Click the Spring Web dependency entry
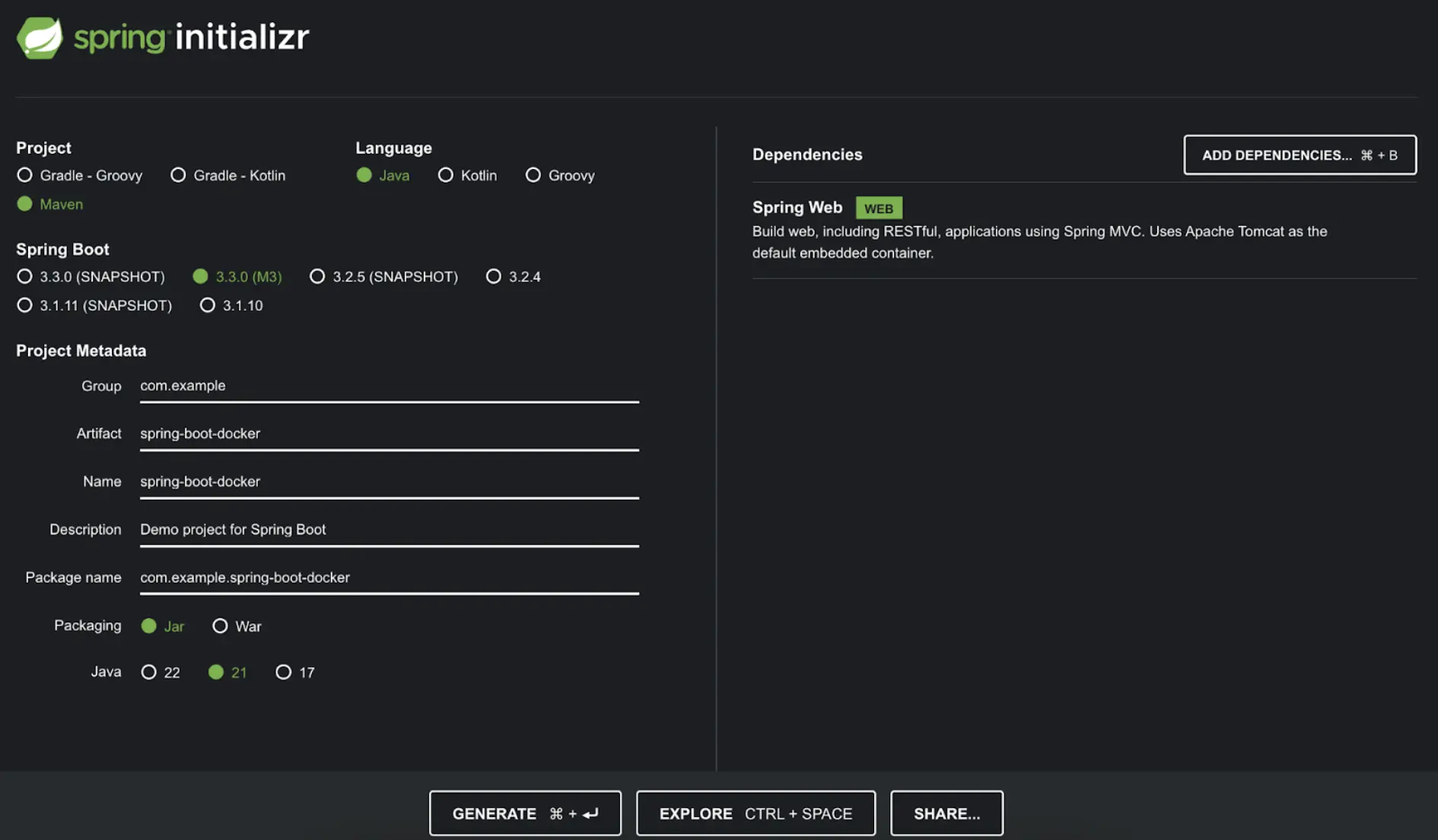1438x840 pixels. [797, 207]
